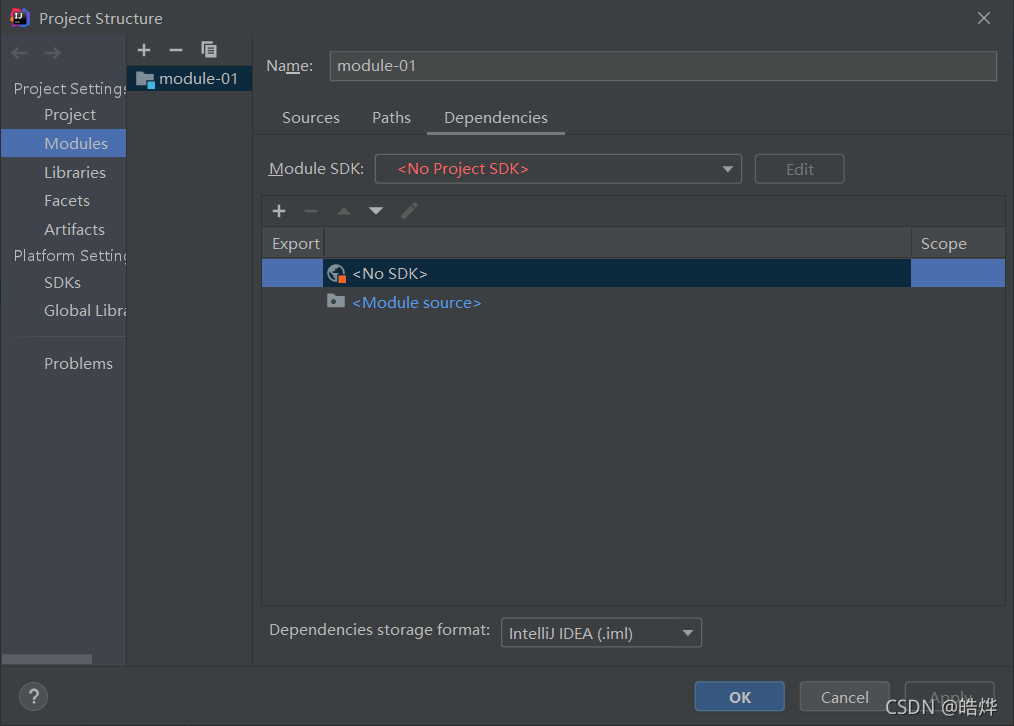This screenshot has height=726, width=1014.
Task: Copy the selected module icon
Action: (208, 50)
